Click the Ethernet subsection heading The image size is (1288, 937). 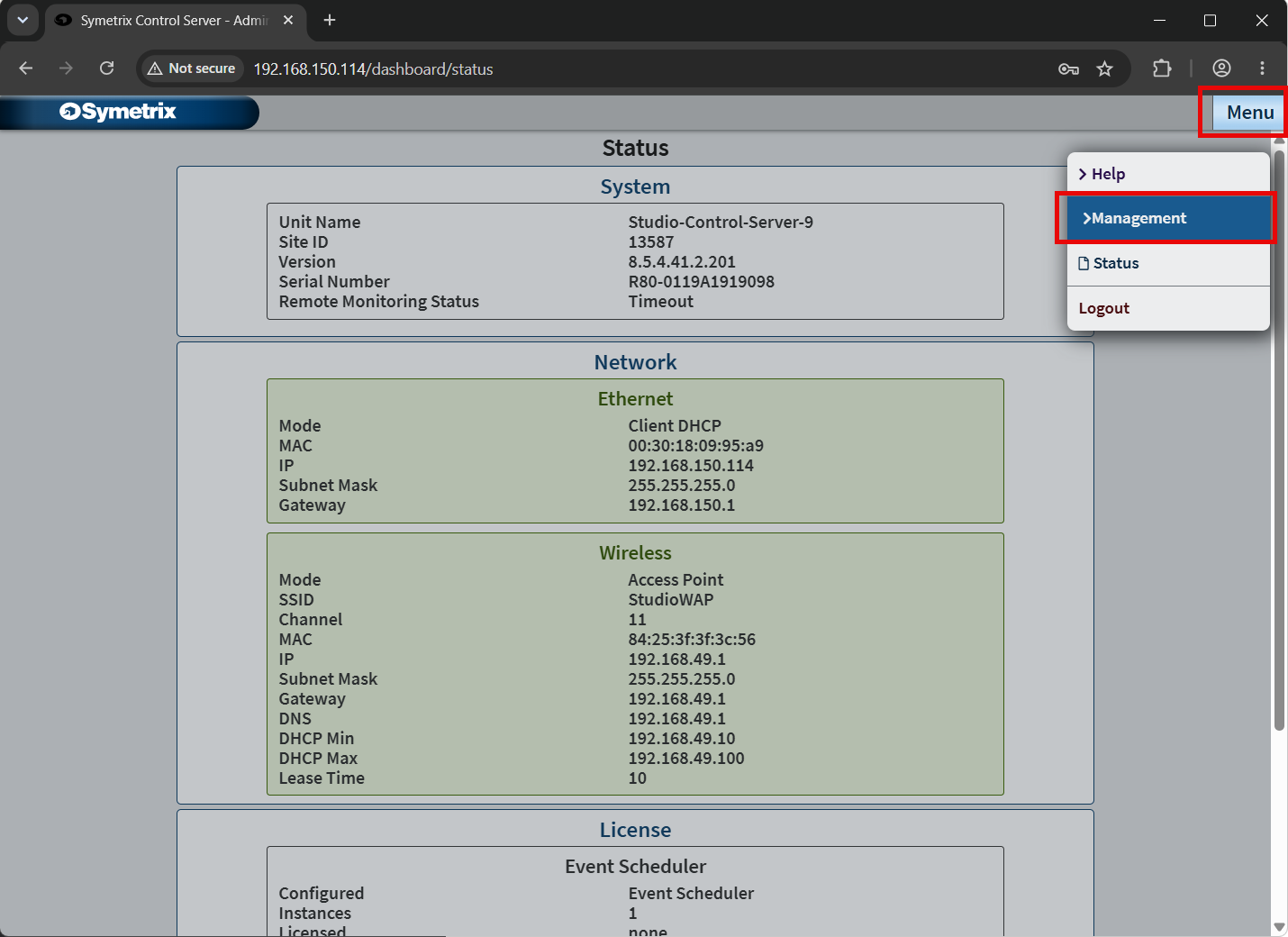636,398
